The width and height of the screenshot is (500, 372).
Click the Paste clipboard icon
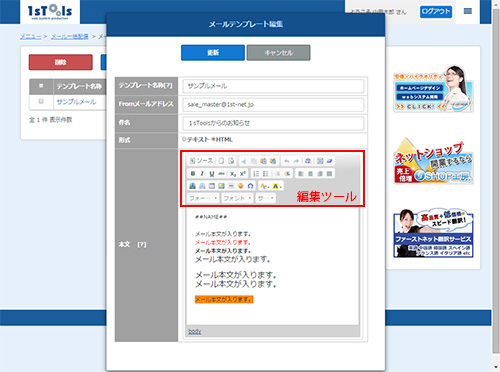coord(263,161)
